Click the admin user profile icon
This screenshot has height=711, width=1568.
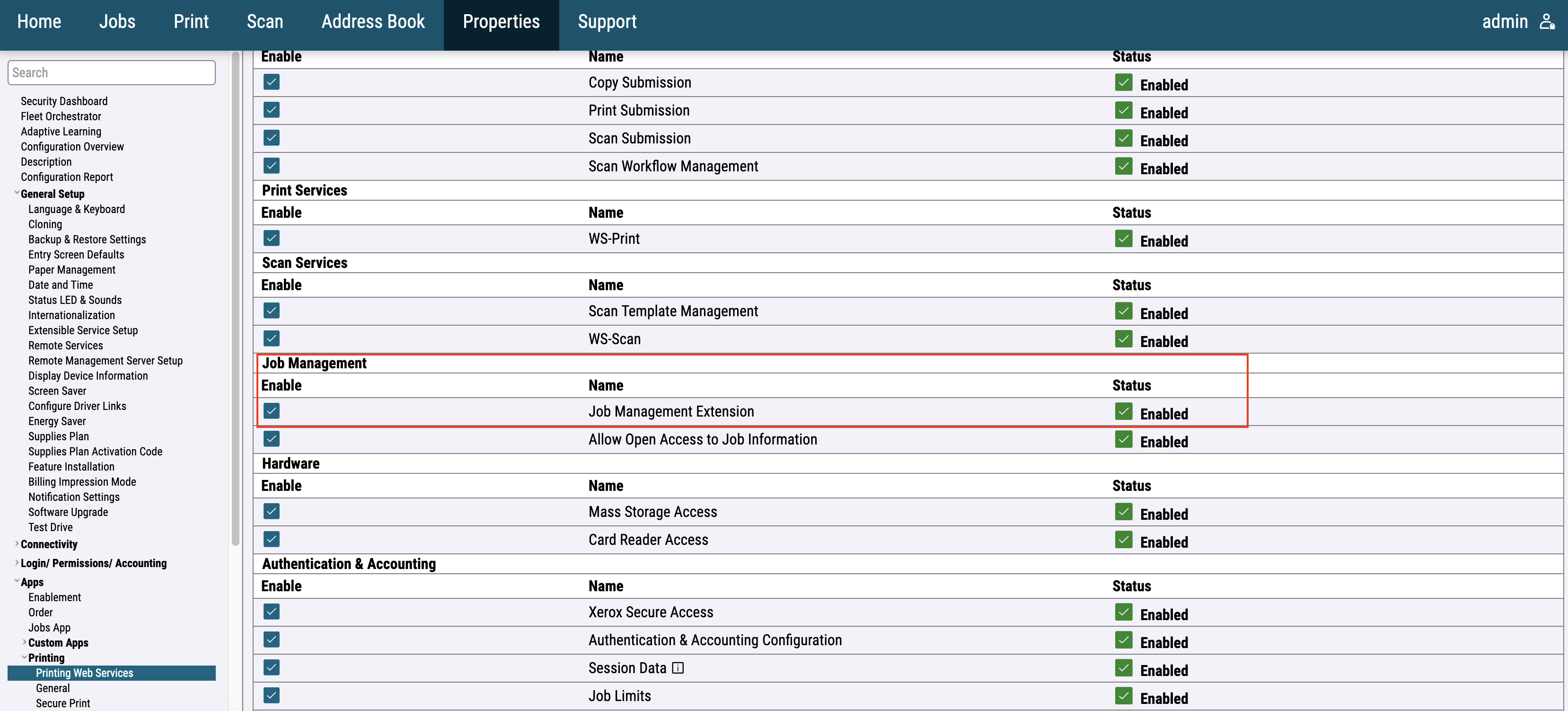tap(1547, 22)
